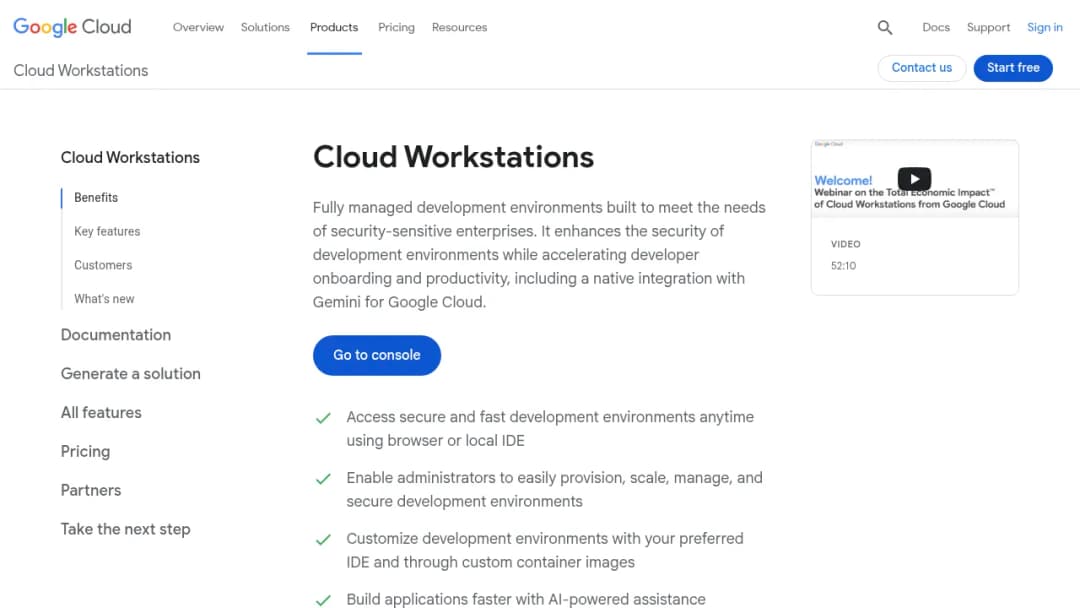The height and width of the screenshot is (608, 1080).
Task: Click the VIDEO label on the card
Action: [845, 244]
